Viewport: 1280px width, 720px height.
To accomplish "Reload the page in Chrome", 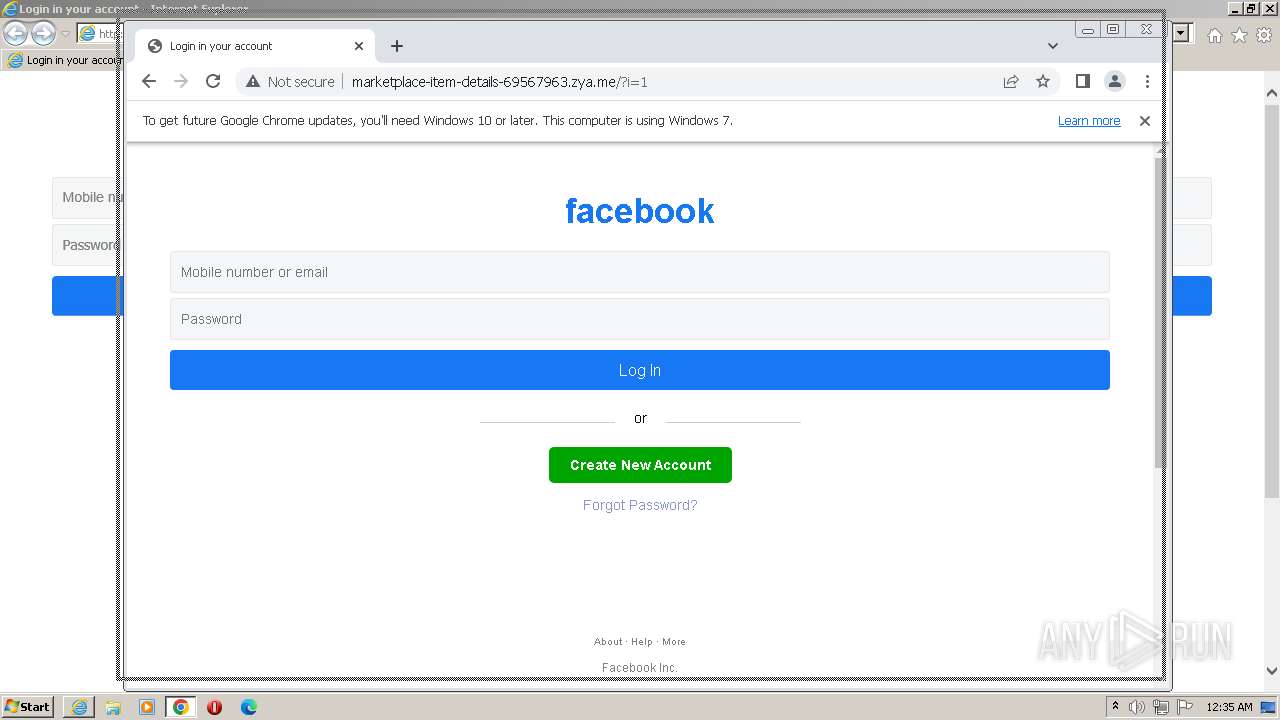I will pos(213,82).
